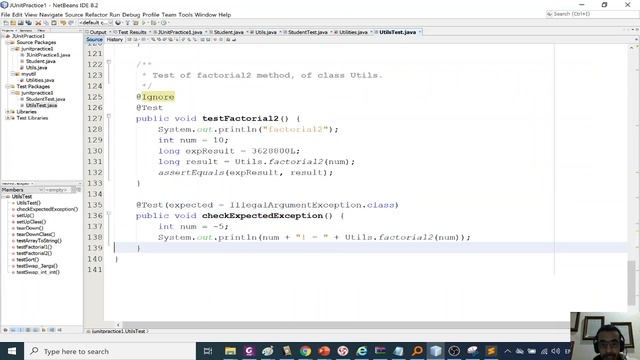Click the testFactorial2 method name in code
The width and height of the screenshot is (640, 360).
pyautogui.click(x=240, y=119)
